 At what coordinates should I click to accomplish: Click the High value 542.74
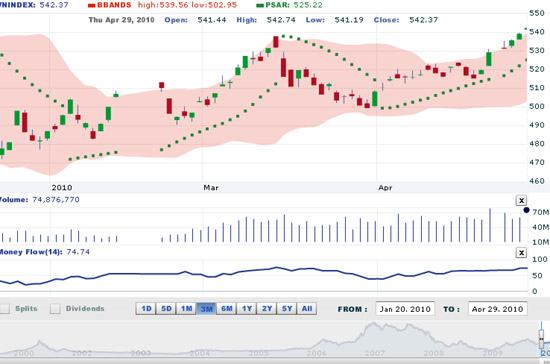pyautogui.click(x=281, y=20)
